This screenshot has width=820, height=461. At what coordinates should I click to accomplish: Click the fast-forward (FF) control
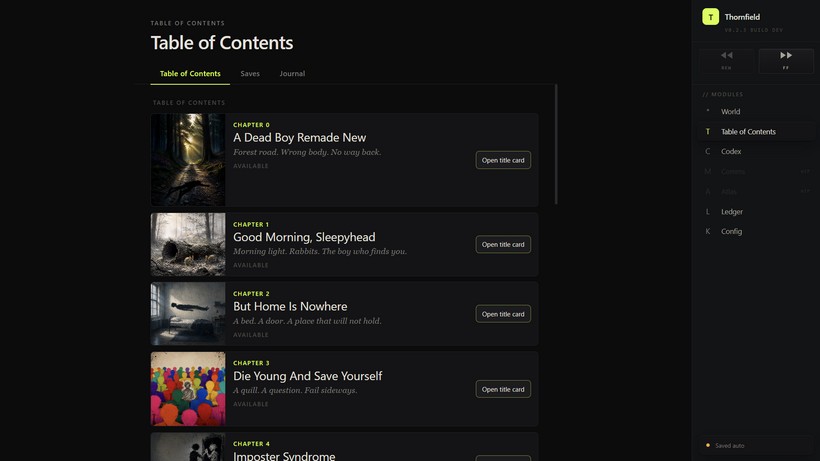coord(785,61)
